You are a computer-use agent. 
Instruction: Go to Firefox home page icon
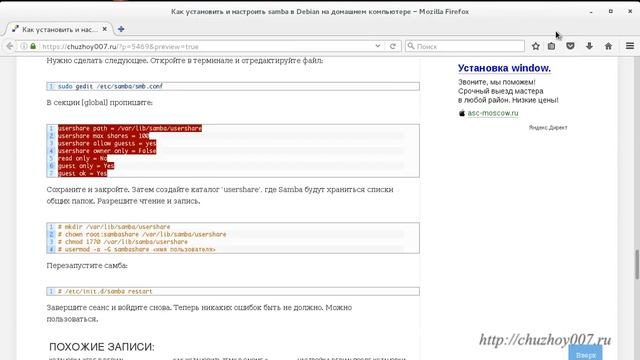click(608, 46)
